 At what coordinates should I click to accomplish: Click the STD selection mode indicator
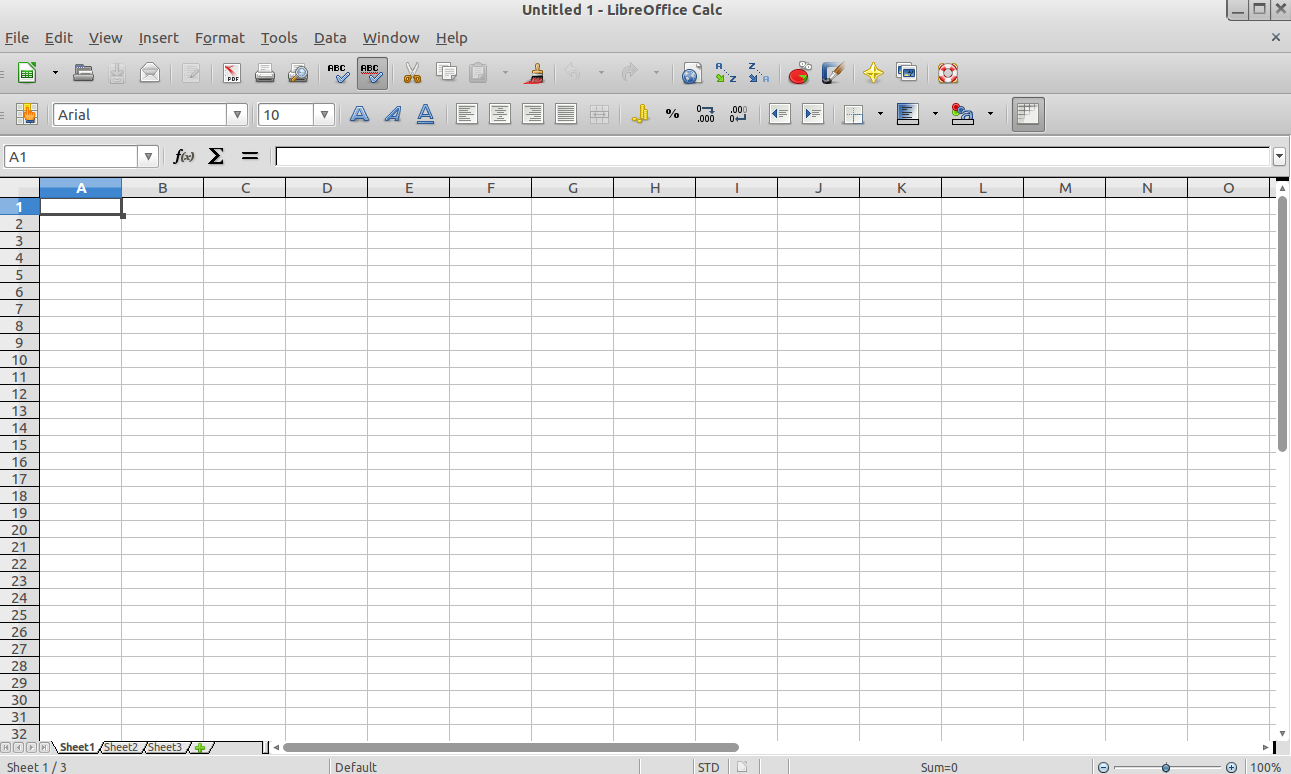point(708,767)
